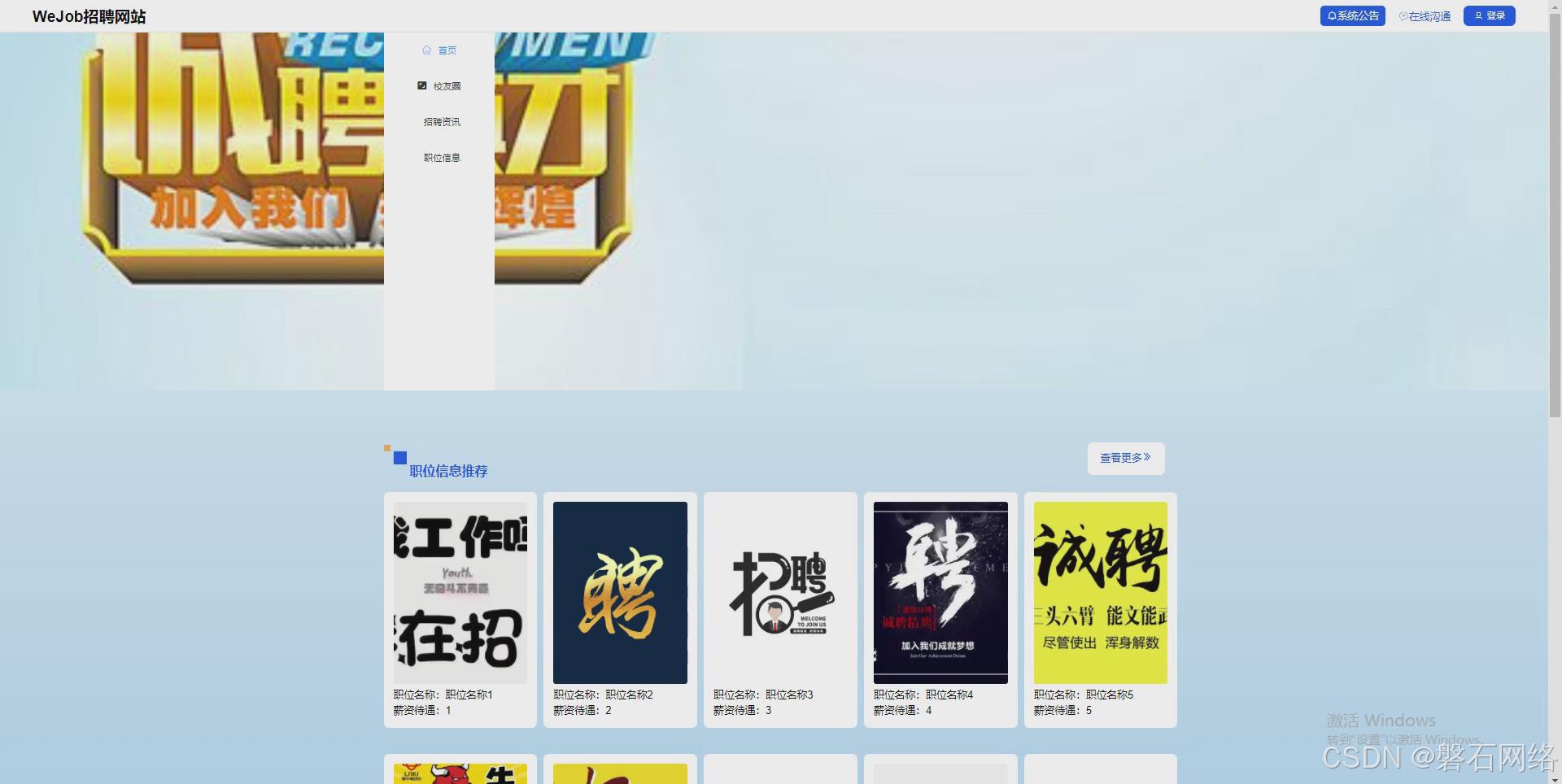Click the WeJob招聘网站 site title
The height and width of the screenshot is (784, 1562).
tap(88, 15)
